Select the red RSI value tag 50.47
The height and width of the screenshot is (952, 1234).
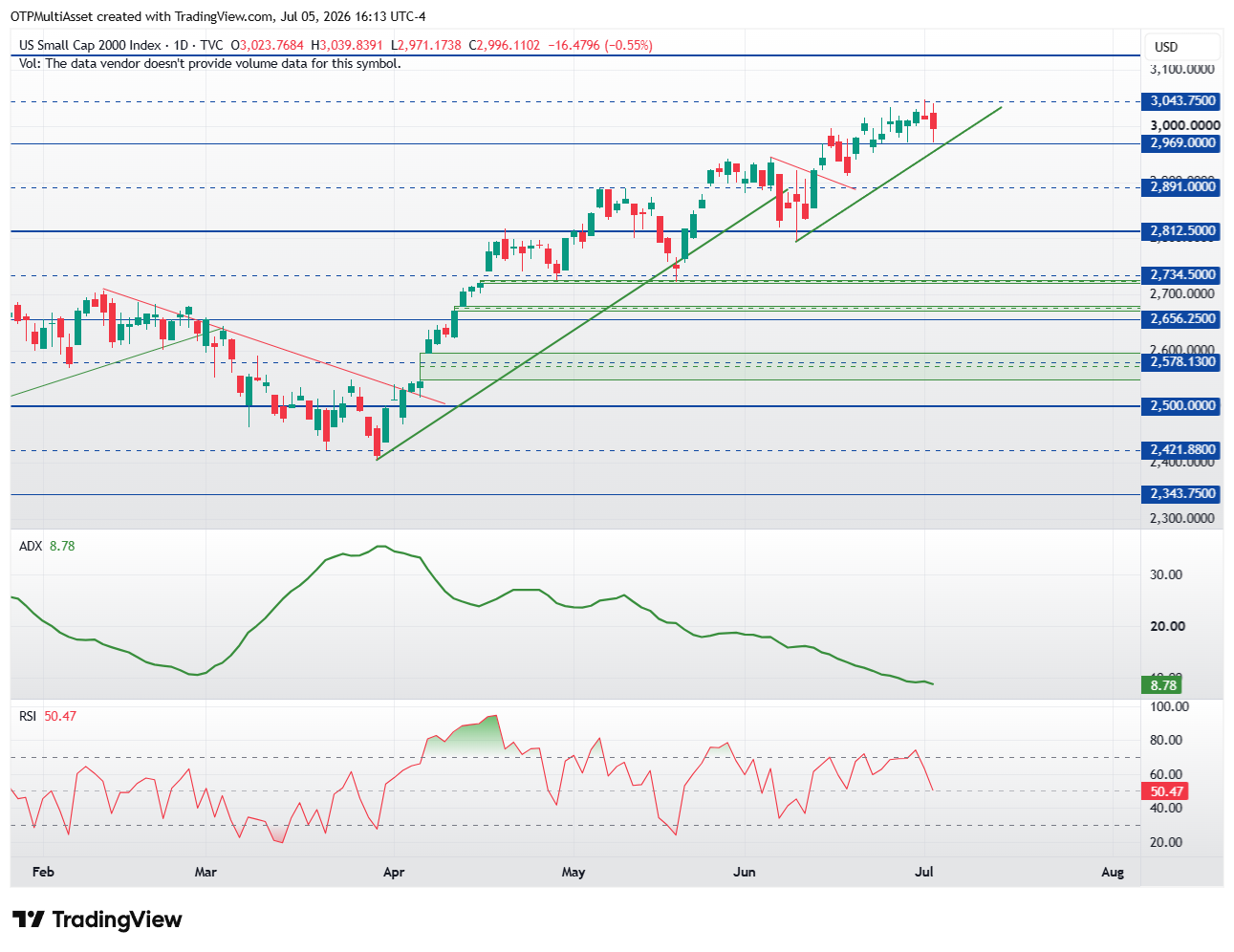[1166, 791]
